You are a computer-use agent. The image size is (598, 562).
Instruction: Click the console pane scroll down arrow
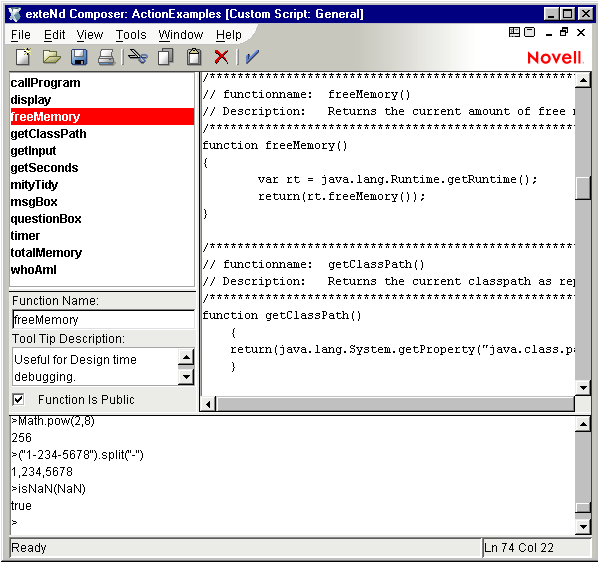[583, 527]
